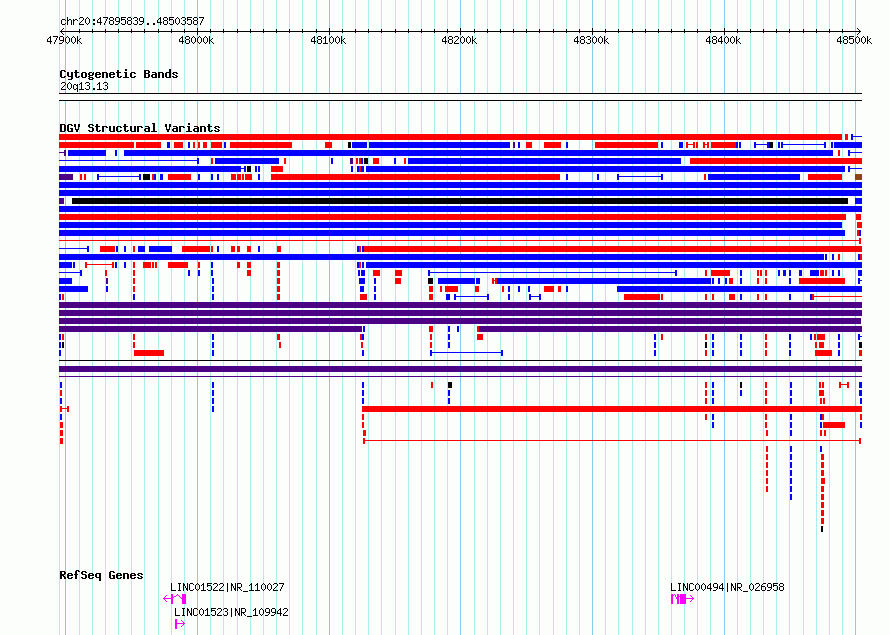
Task: Click the thin red variant line with end caps
Action: 612,440
